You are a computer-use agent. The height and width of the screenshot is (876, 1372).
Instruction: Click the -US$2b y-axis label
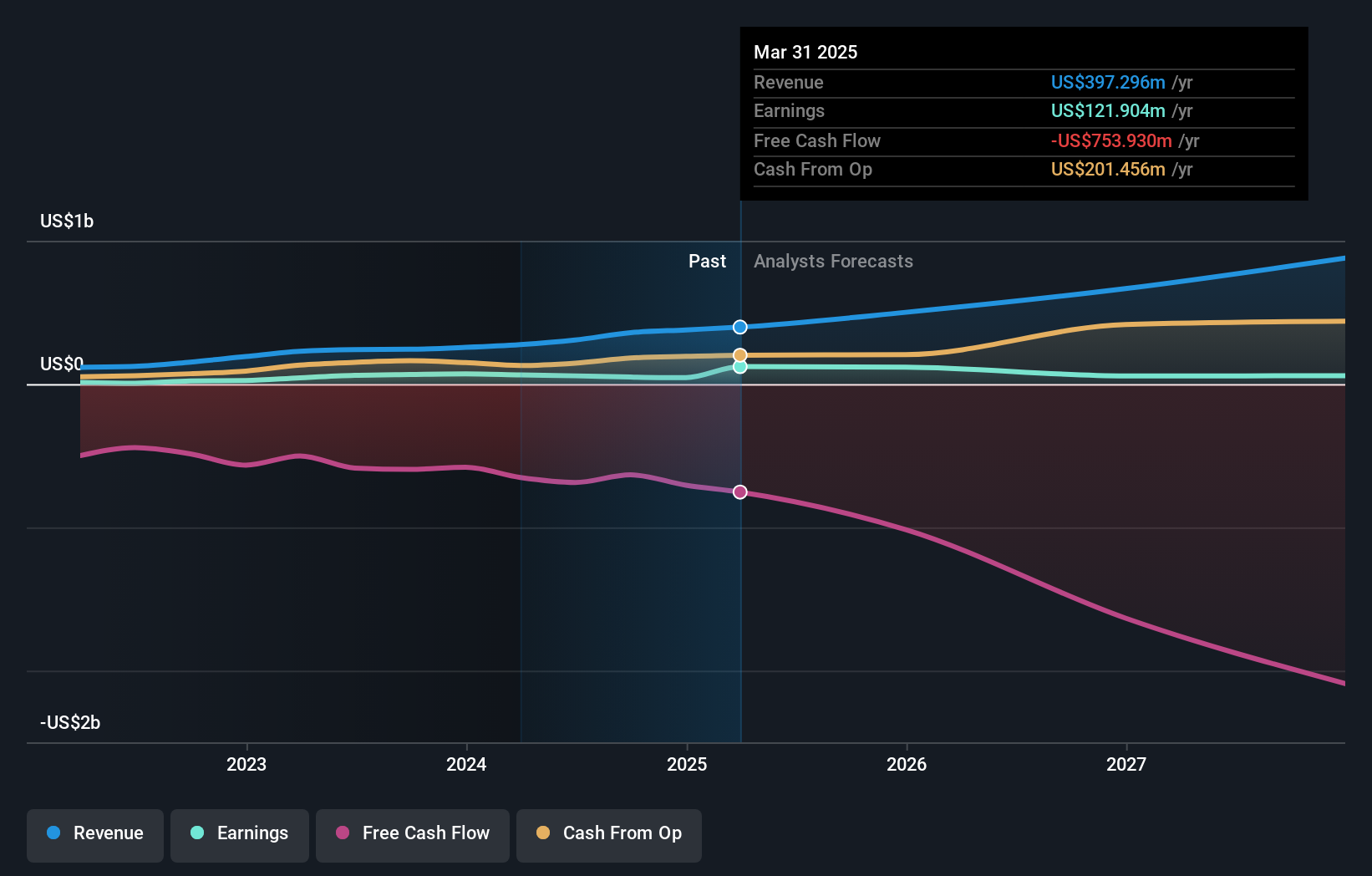point(70,722)
